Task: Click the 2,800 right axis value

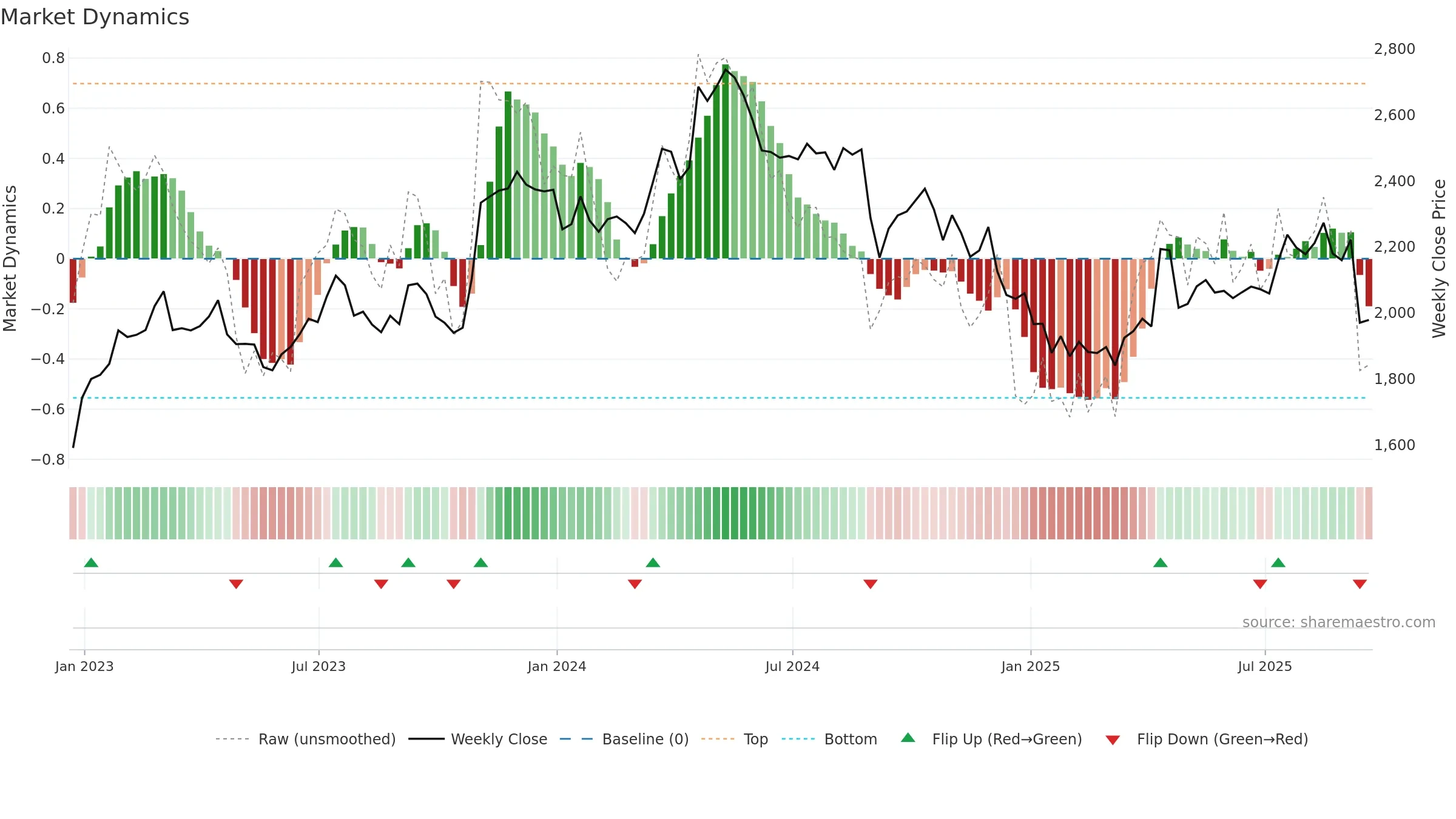Action: [1395, 49]
